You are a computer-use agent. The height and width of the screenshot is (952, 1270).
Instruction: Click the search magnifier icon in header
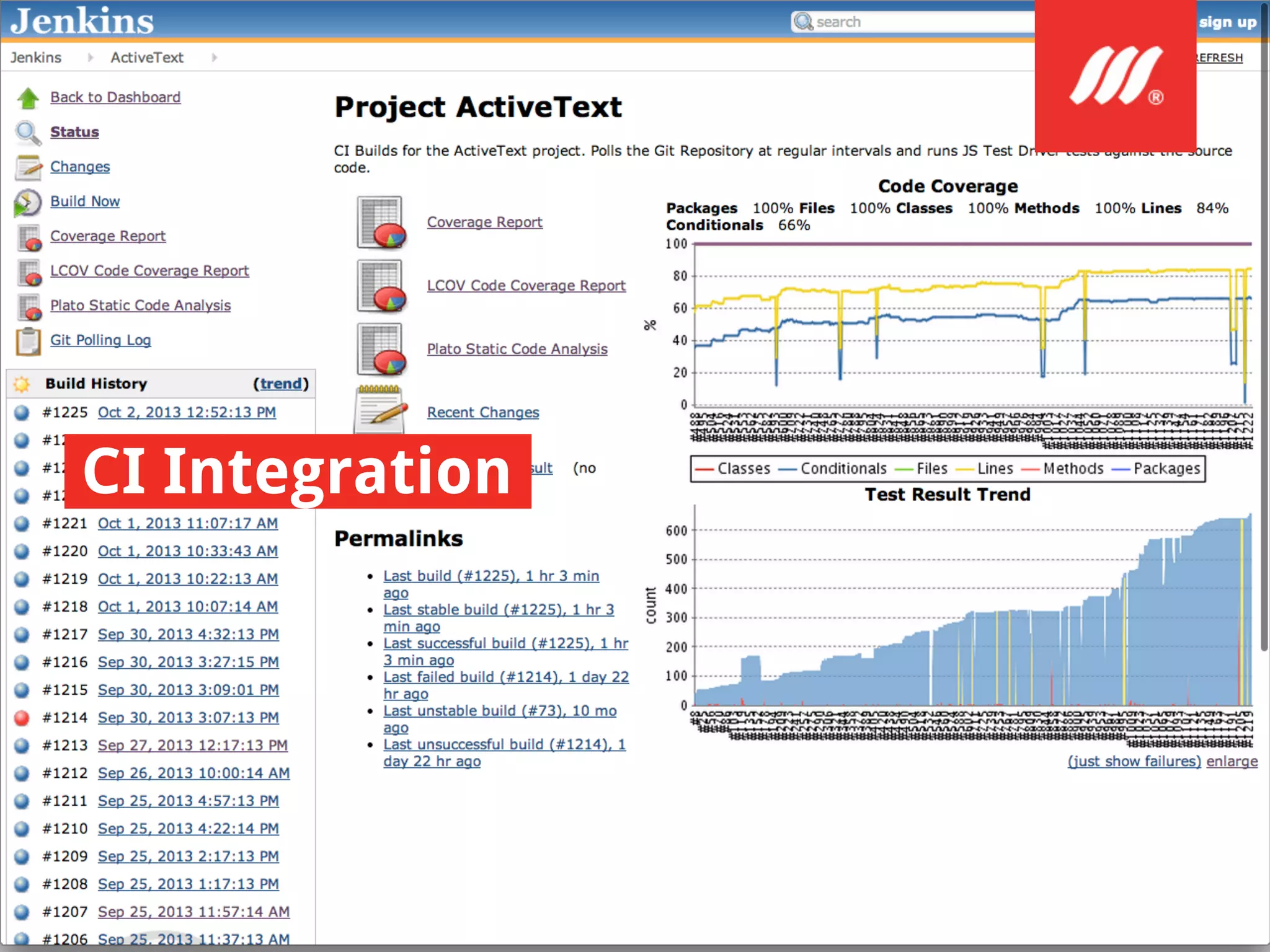click(x=804, y=22)
